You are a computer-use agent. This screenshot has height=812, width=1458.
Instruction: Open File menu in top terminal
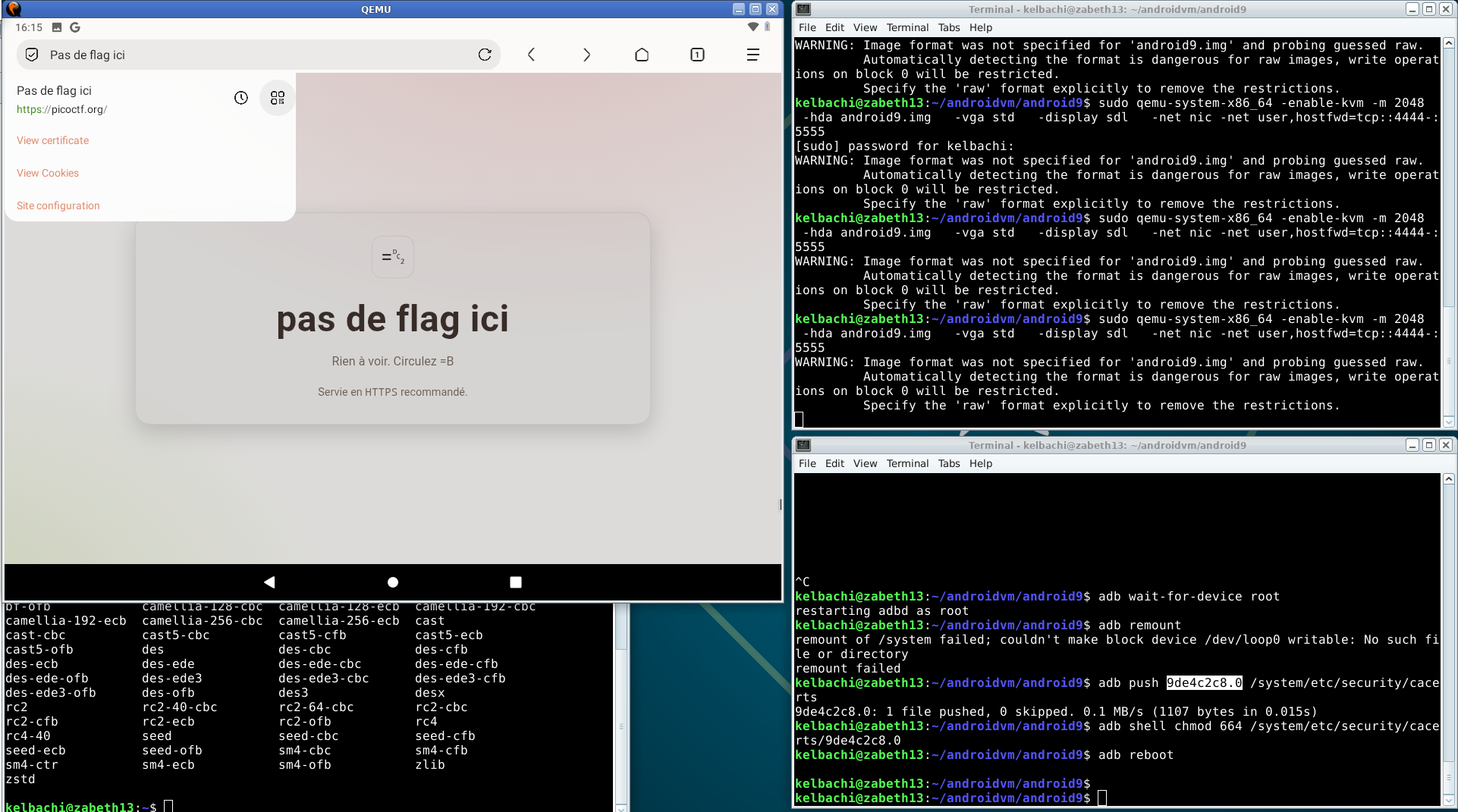(x=807, y=27)
